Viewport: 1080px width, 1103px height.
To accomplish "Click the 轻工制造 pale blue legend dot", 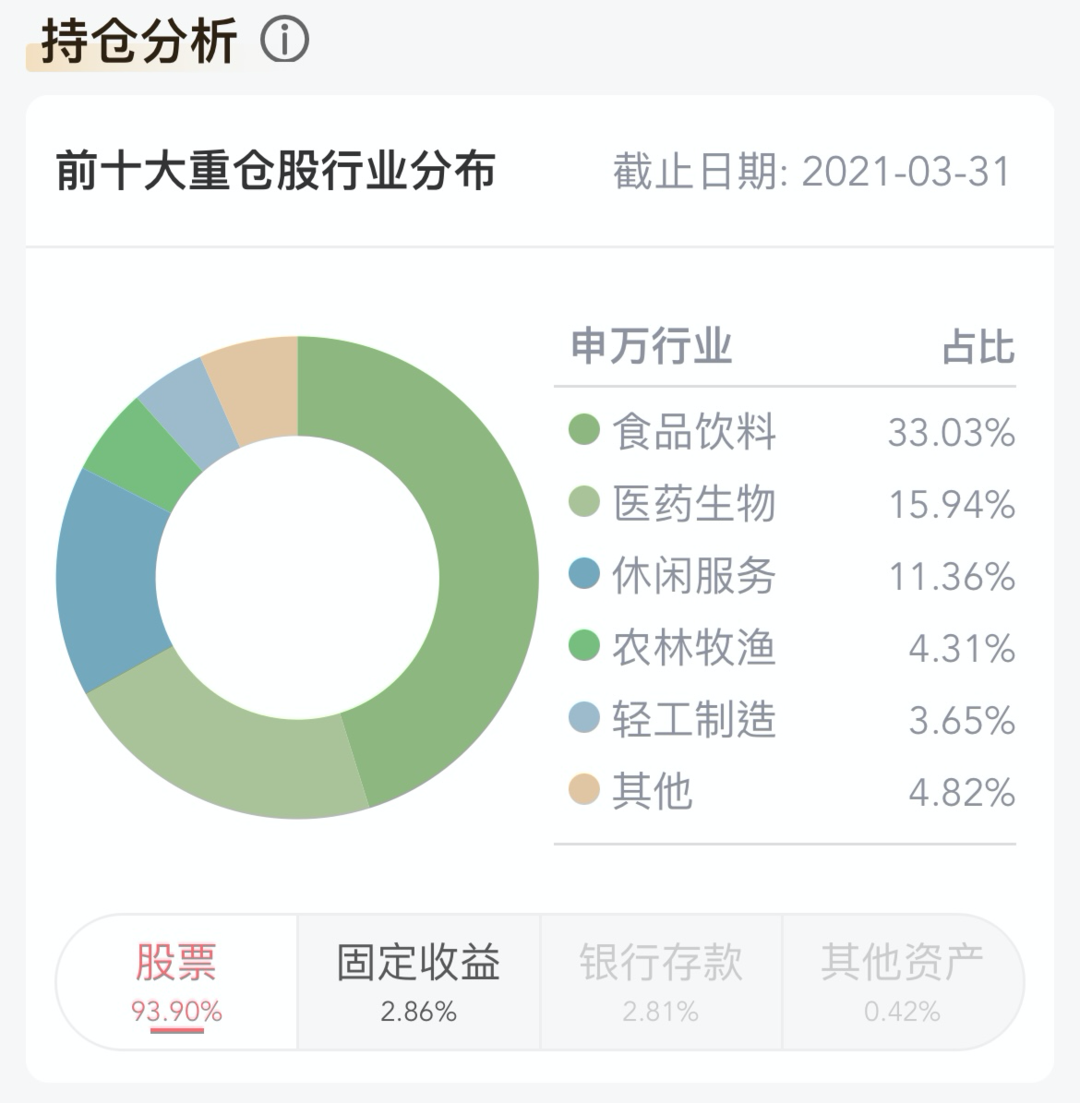I will coord(584,718).
